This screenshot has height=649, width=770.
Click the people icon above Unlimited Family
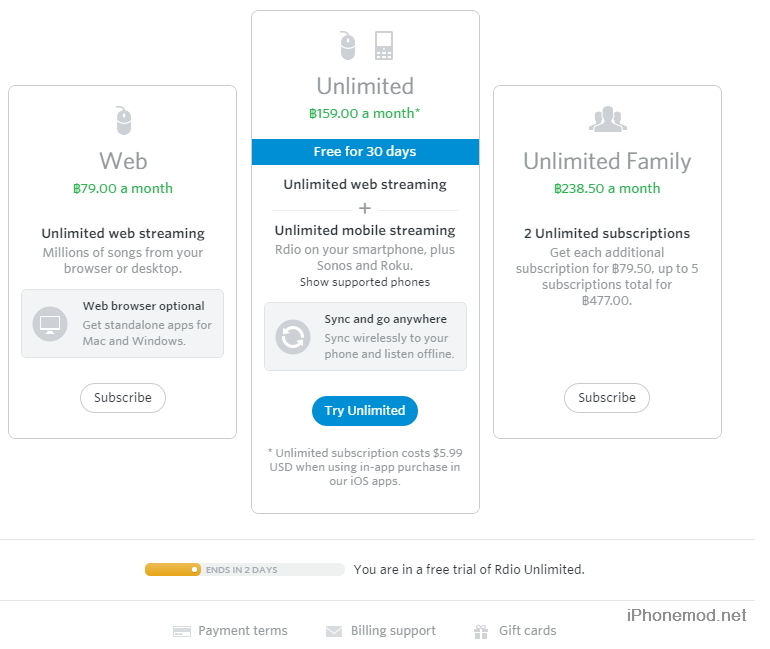(x=607, y=120)
